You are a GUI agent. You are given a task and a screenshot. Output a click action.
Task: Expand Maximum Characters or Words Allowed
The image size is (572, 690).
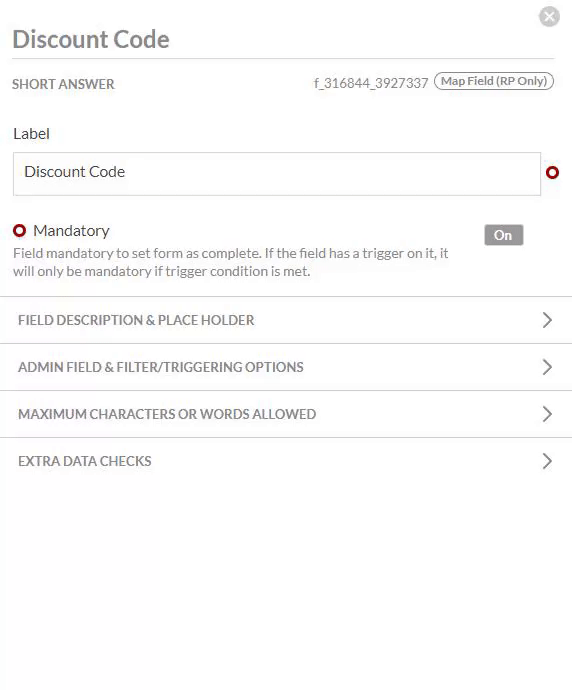(x=286, y=414)
